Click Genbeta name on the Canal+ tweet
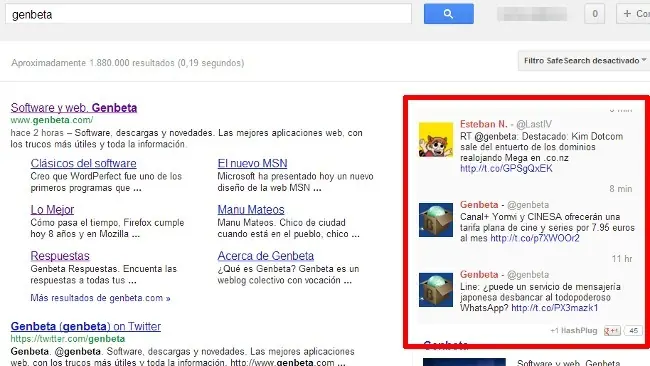 (479, 205)
